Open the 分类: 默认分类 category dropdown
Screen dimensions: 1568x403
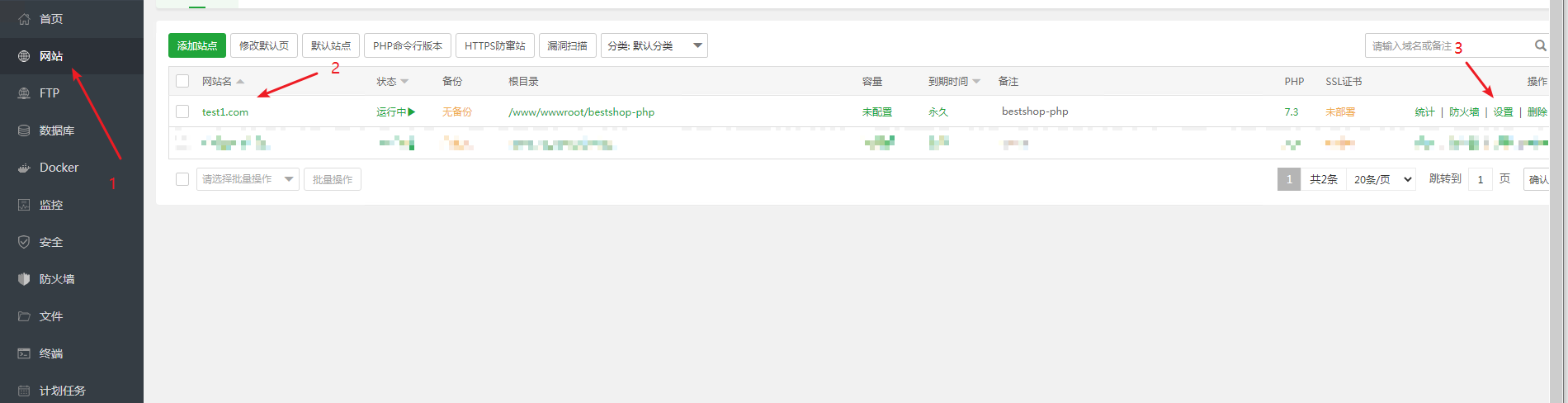[654, 45]
